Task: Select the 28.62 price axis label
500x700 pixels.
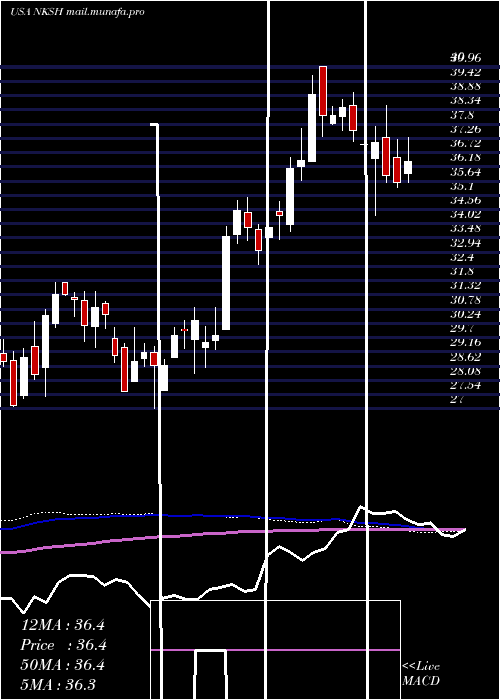Action: (x=465, y=357)
